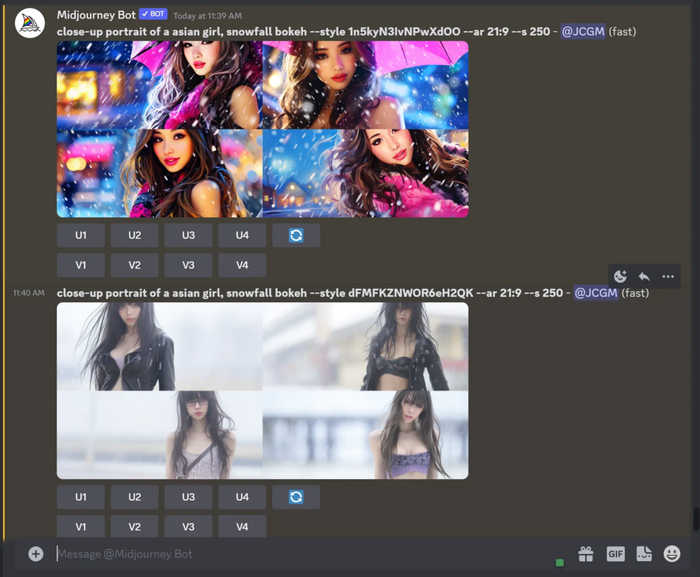Create variation V4 in second message
This screenshot has width=700, height=577.
242,527
